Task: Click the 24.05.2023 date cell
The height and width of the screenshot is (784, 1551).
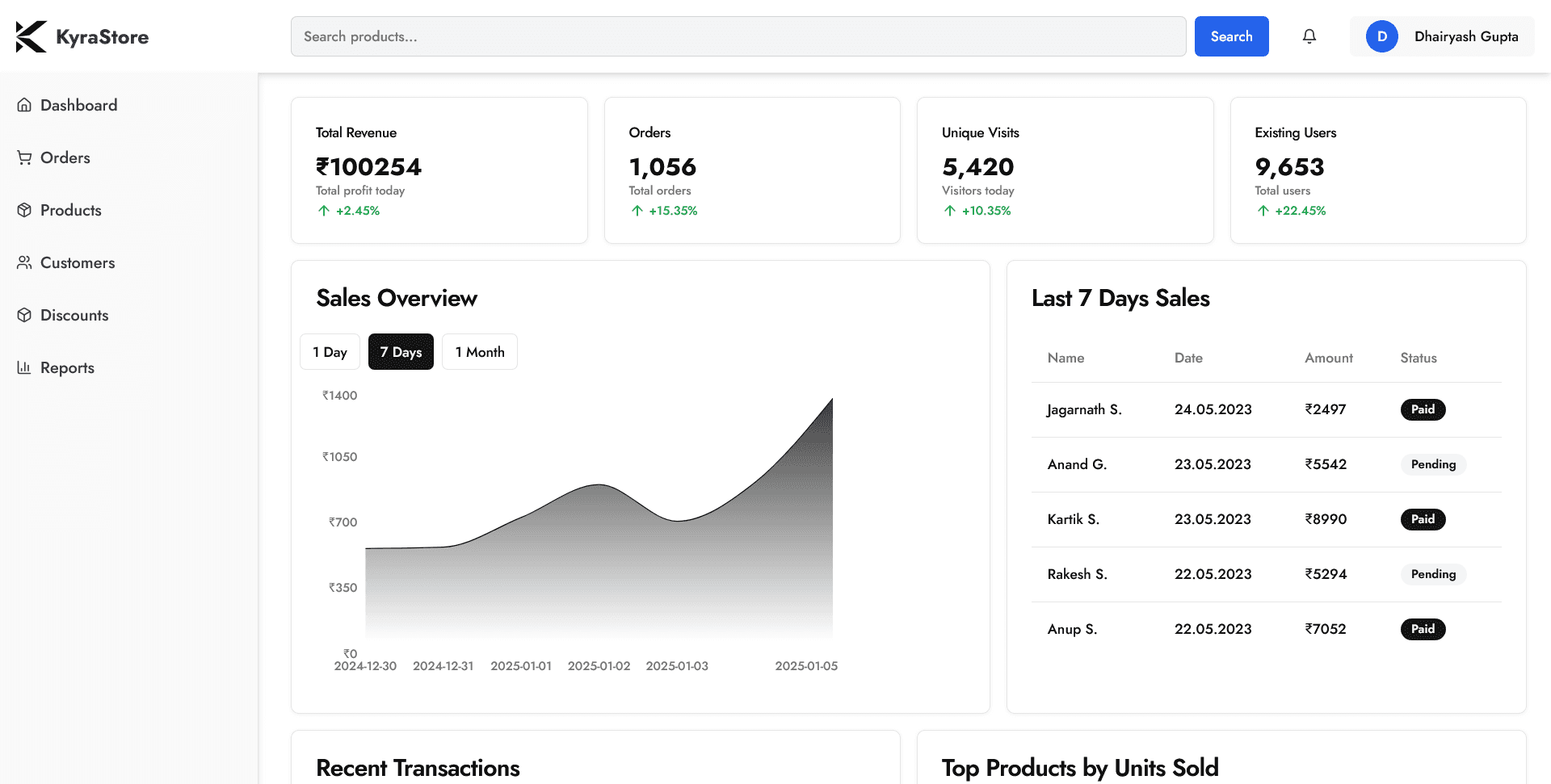Action: tap(1213, 409)
